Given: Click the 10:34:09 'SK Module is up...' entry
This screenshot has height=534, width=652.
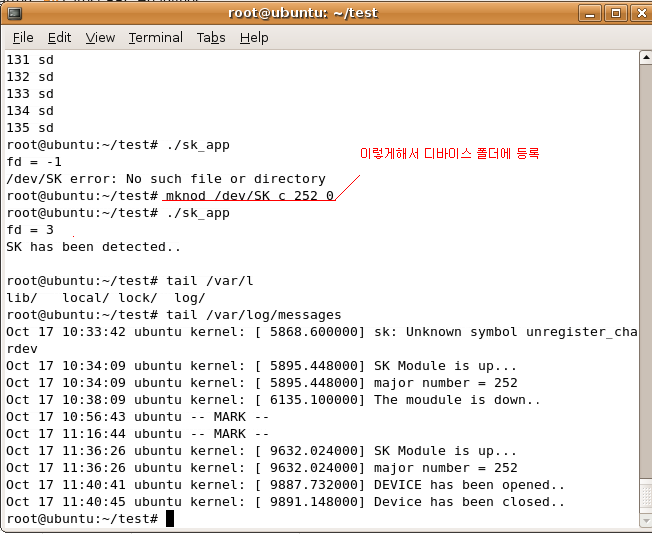Looking at the screenshot, I should (445, 366).
